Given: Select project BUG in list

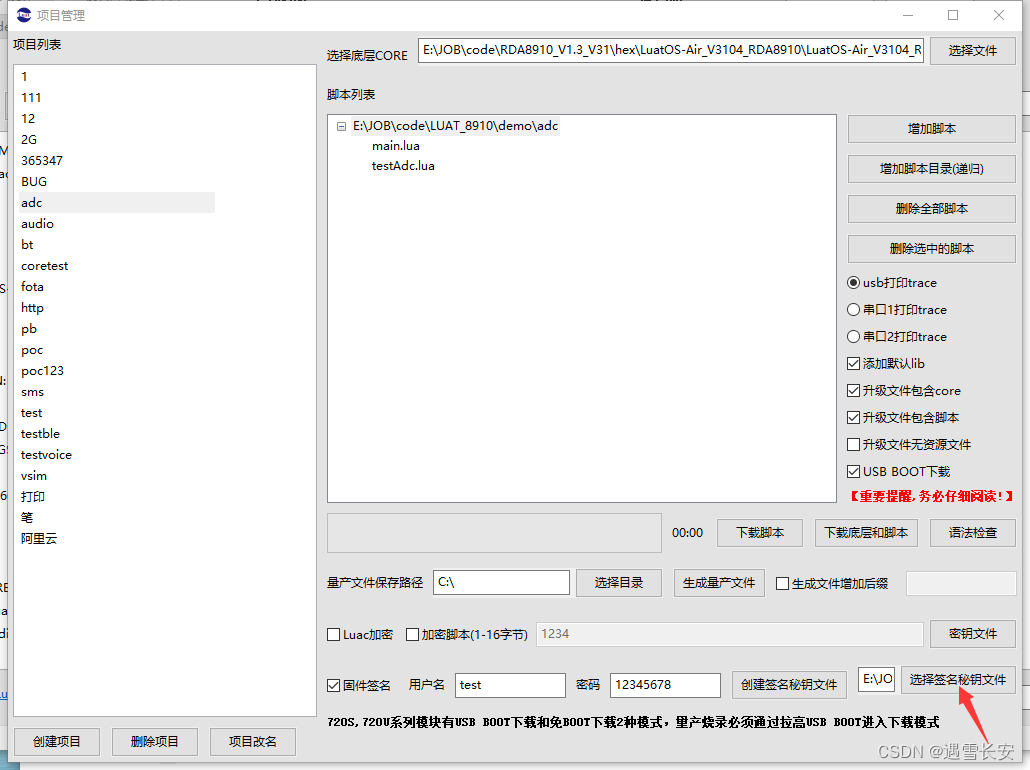Looking at the screenshot, I should tap(34, 181).
